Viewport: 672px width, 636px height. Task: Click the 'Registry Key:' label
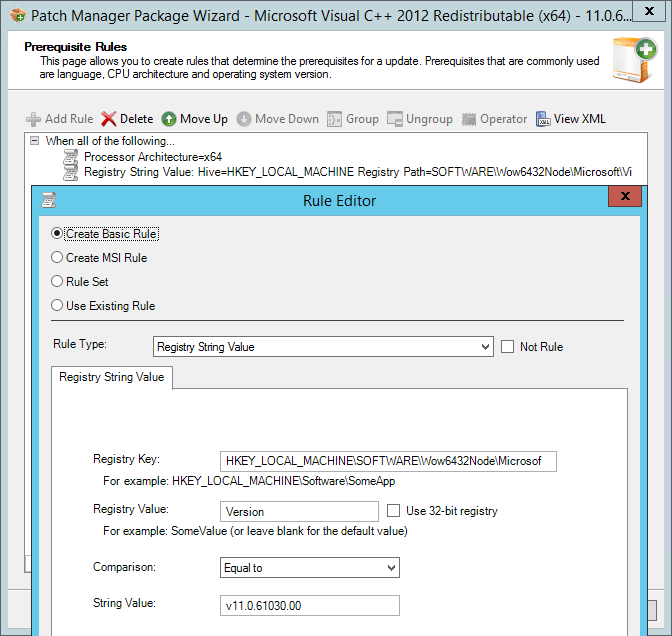pyautogui.click(x=126, y=459)
